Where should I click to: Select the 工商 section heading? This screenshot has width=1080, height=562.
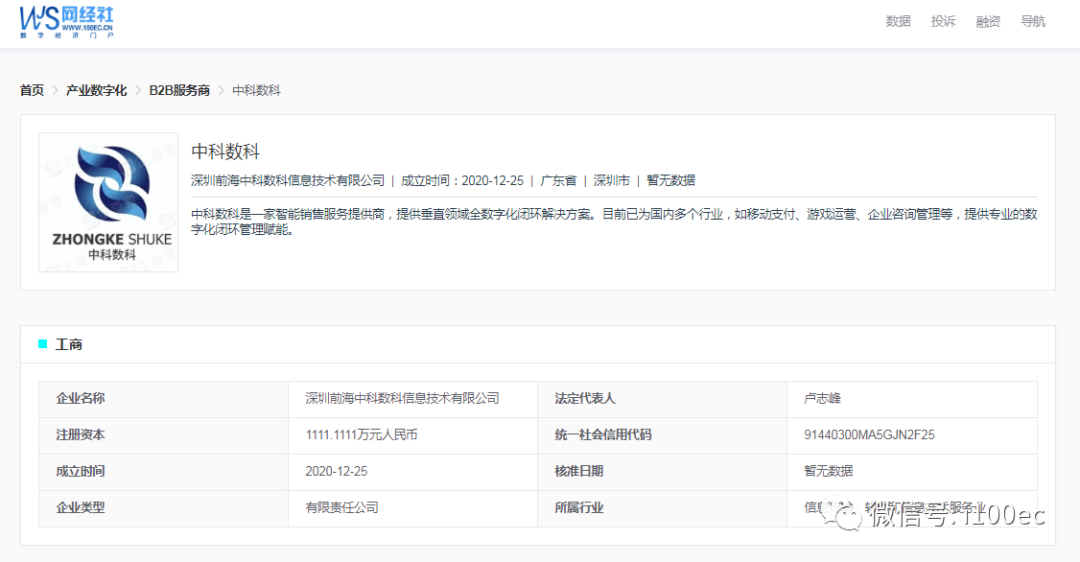pos(68,344)
